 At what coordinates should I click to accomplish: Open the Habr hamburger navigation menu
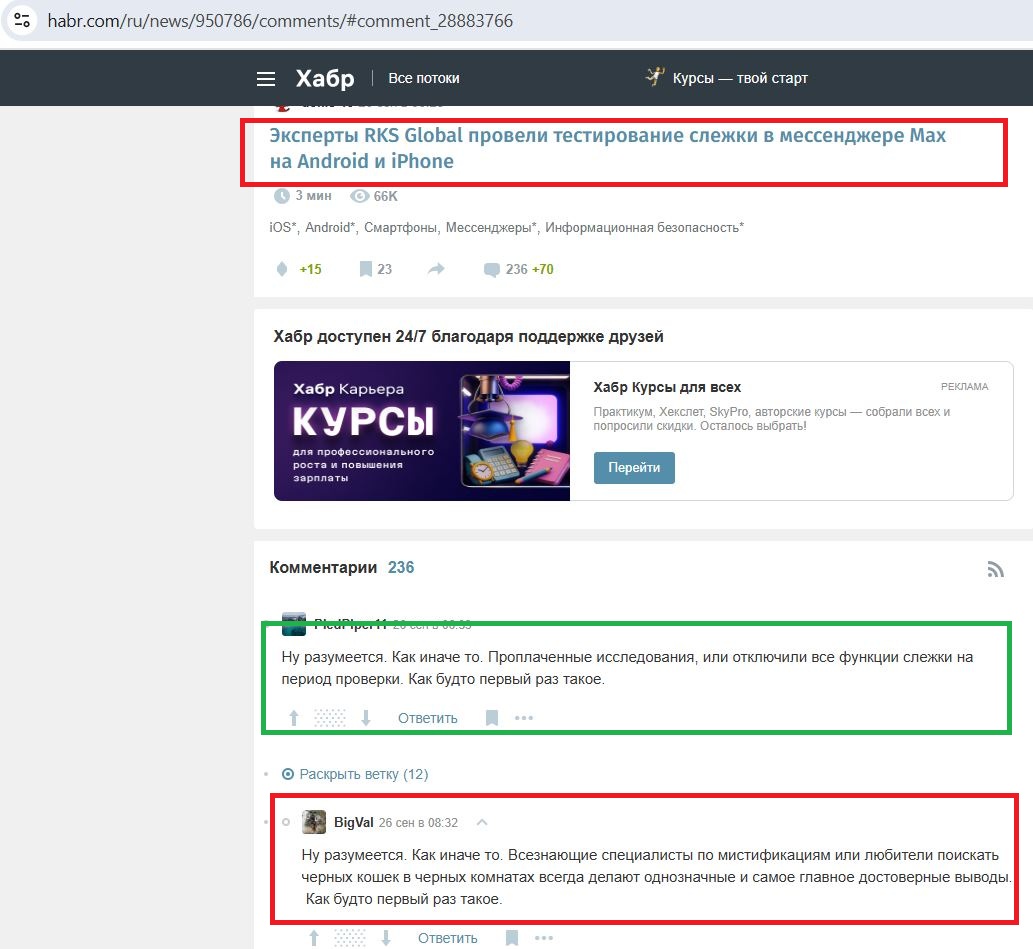point(265,78)
